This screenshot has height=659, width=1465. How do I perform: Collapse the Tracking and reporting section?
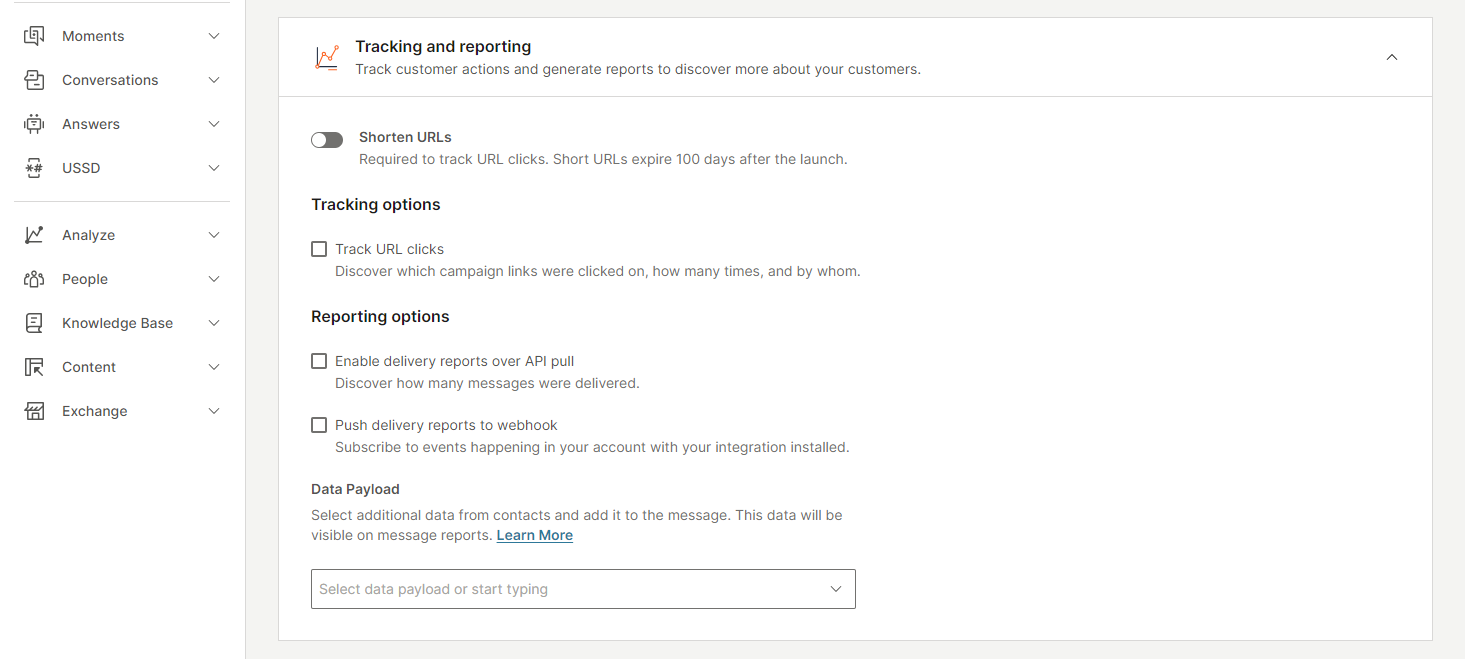[1392, 57]
